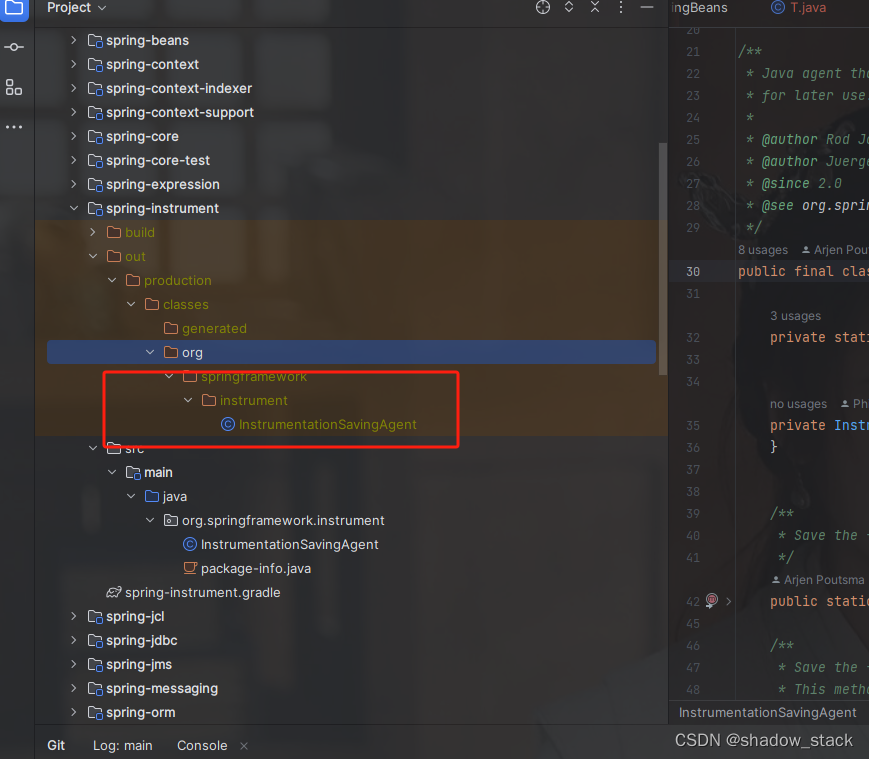
Task: Collapse spring-instrument module
Action: click(74, 208)
